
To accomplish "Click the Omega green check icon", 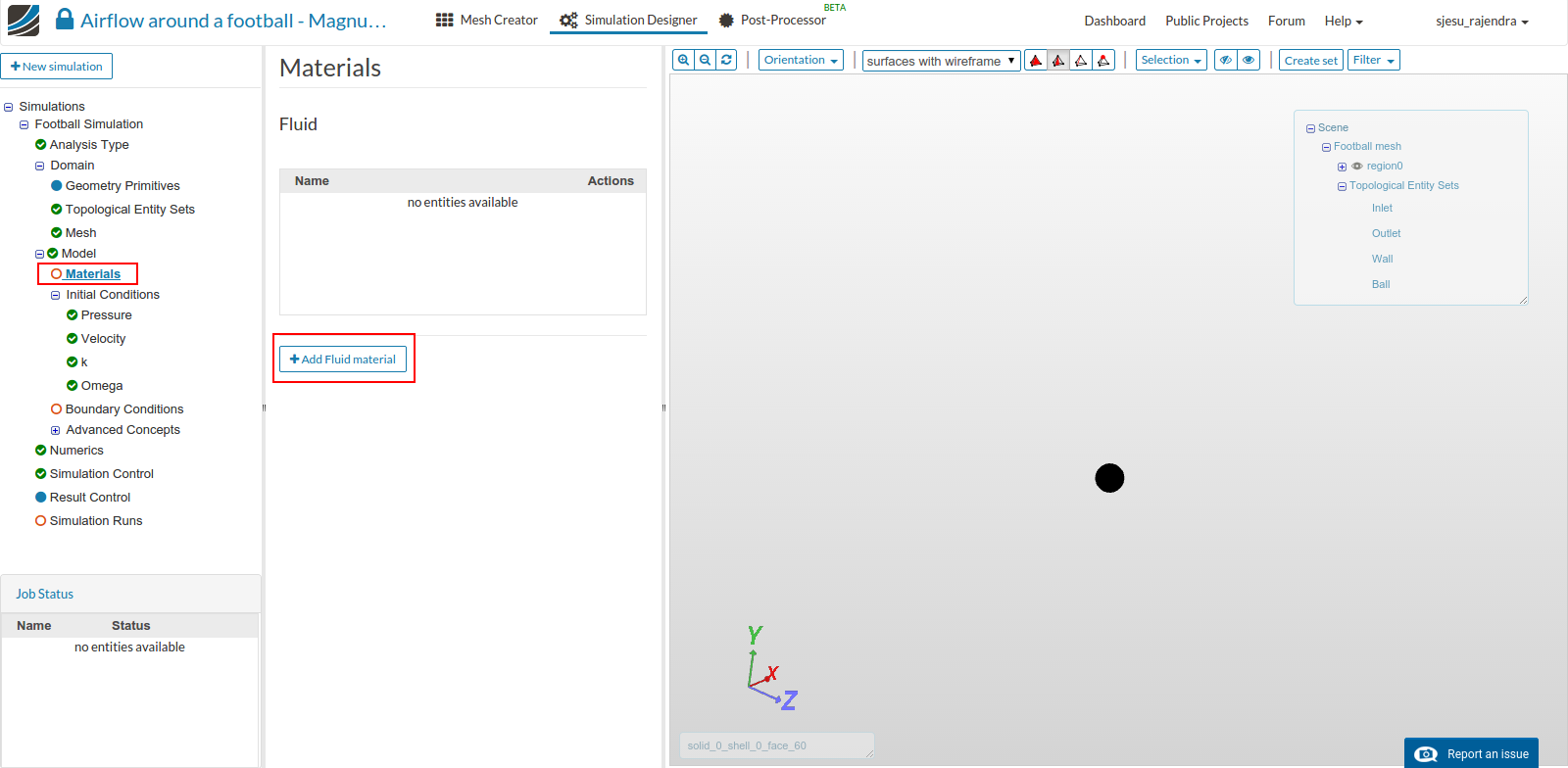I will tap(73, 386).
